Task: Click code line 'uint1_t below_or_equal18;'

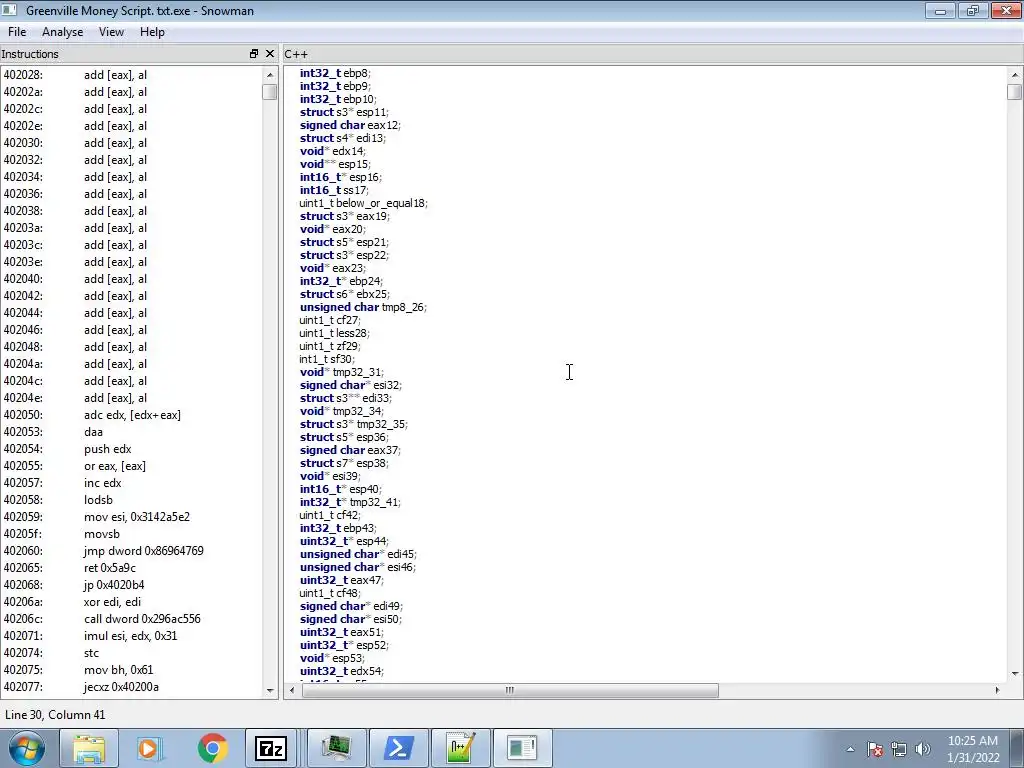Action: (364, 203)
